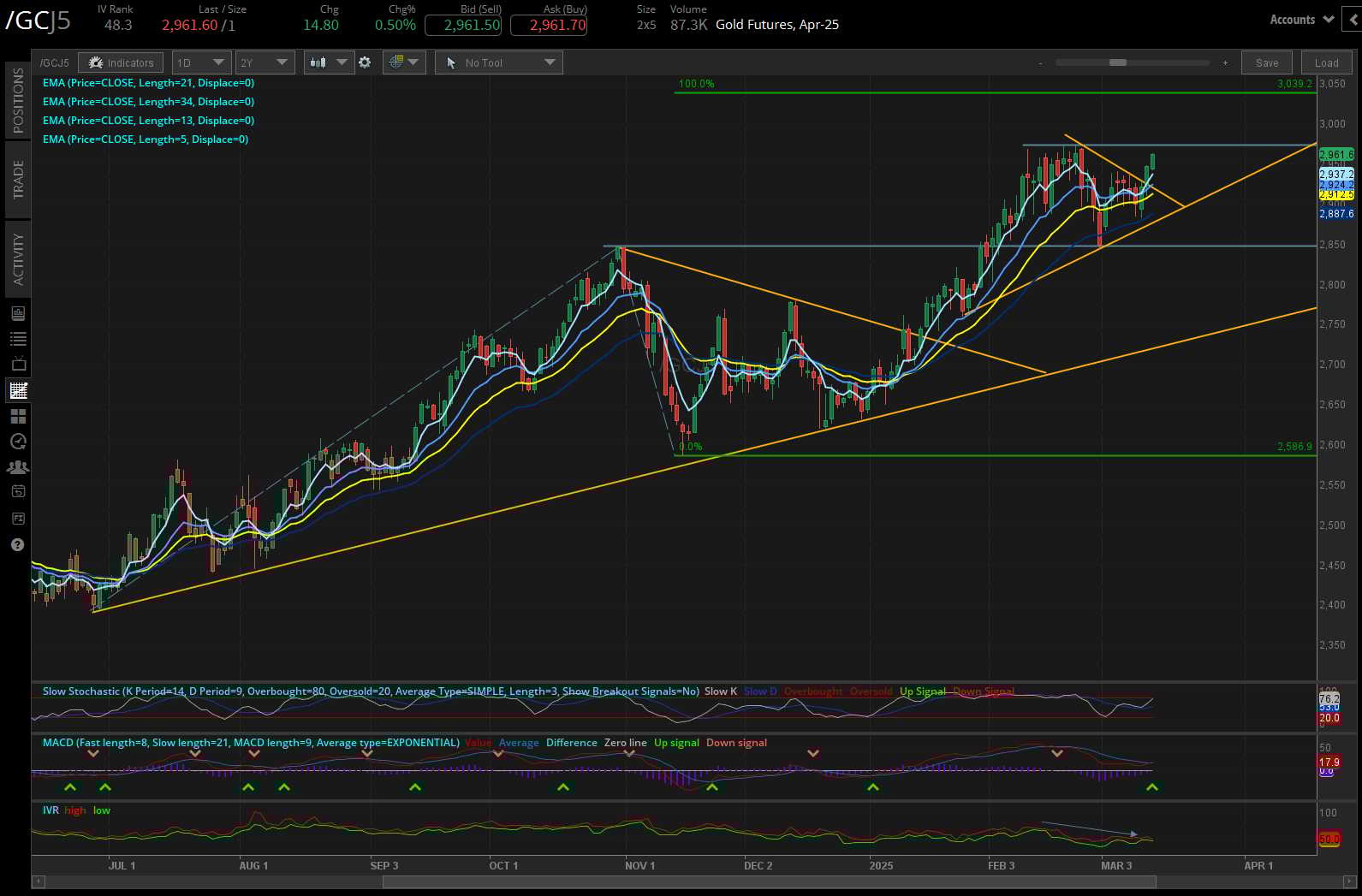Open the watchlist lines icon in sidebar
The height and width of the screenshot is (896, 1362).
pos(18,339)
